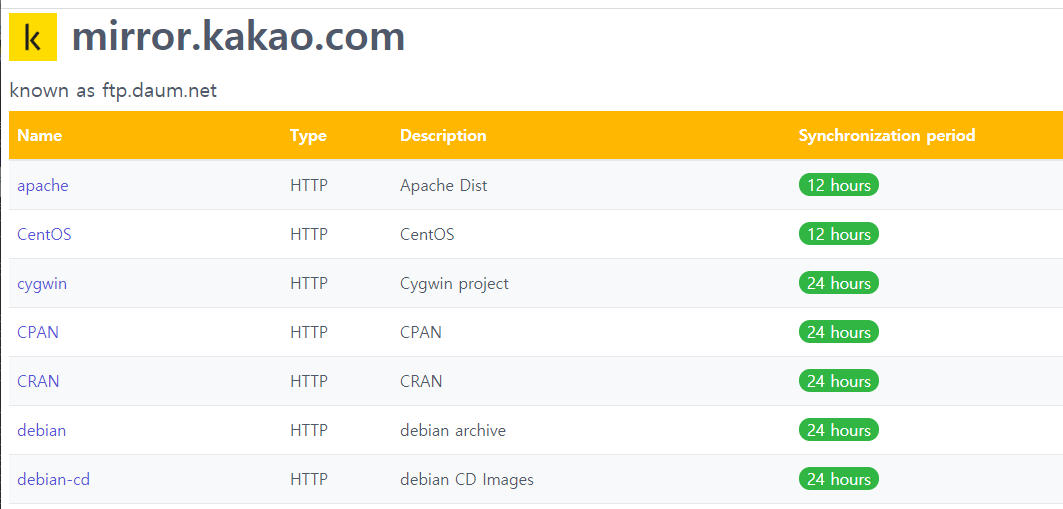Click the 'known as ftp.daum.net' text
Viewport: 1063px width, 509px height.
coord(113,90)
